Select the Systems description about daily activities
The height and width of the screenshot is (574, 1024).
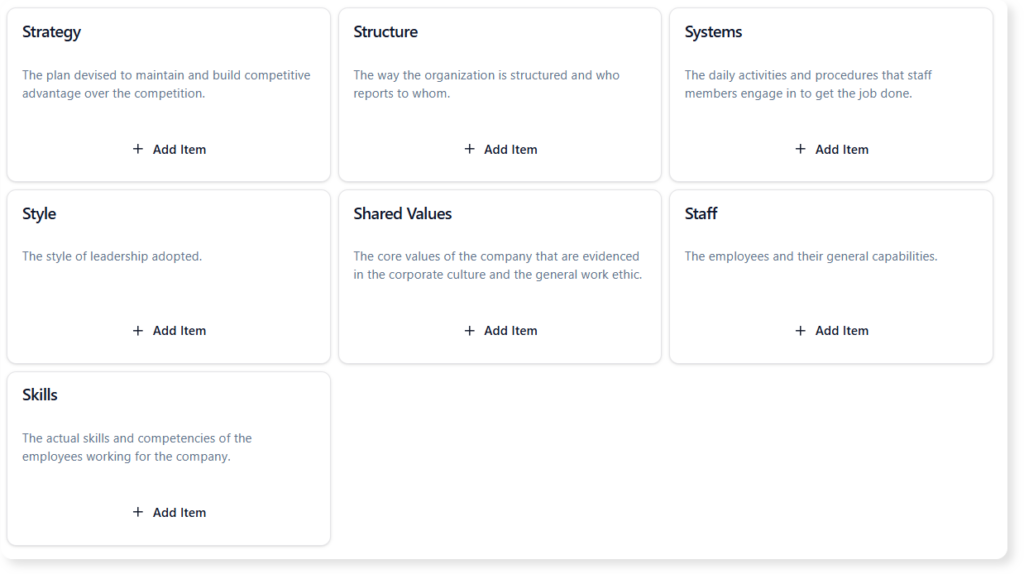808,84
